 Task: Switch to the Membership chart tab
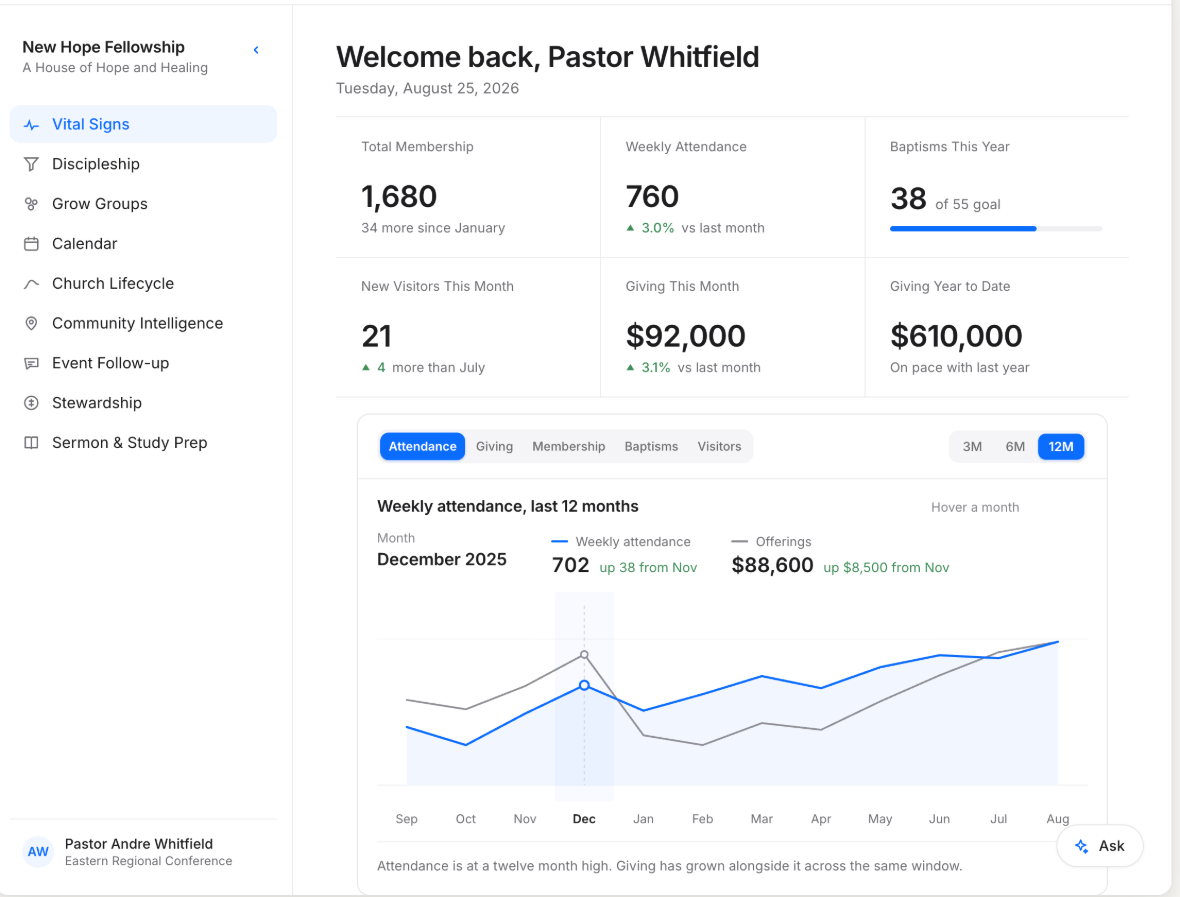[569, 447]
